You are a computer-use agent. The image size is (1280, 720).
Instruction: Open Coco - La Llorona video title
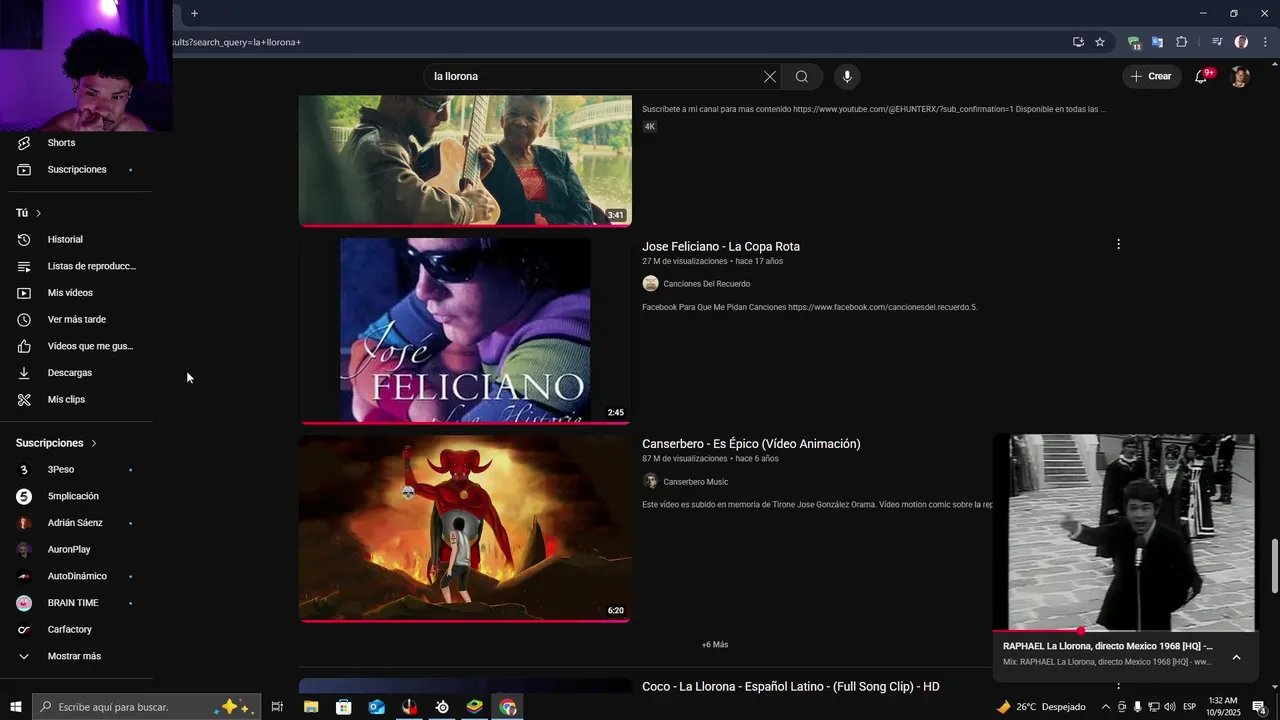(x=791, y=687)
